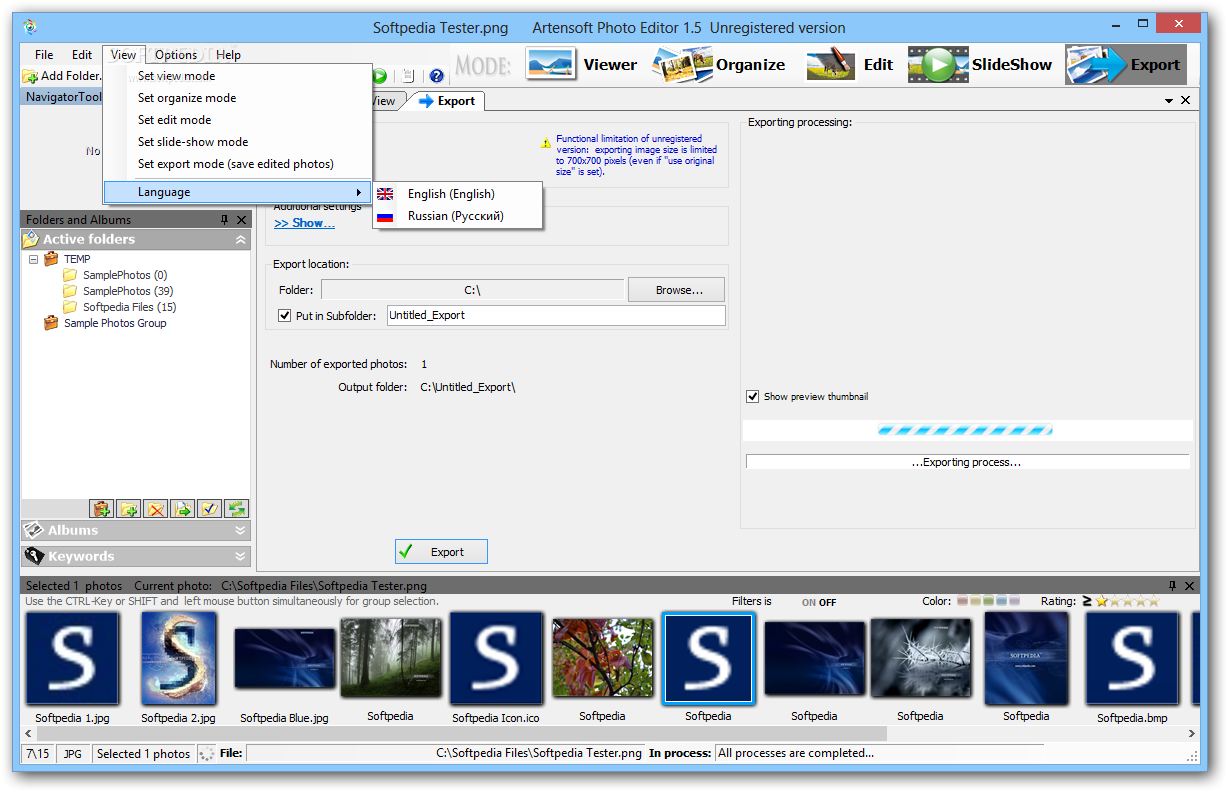The width and height of the screenshot is (1228, 792).
Task: Select the blue color filter swatch
Action: tap(1002, 601)
